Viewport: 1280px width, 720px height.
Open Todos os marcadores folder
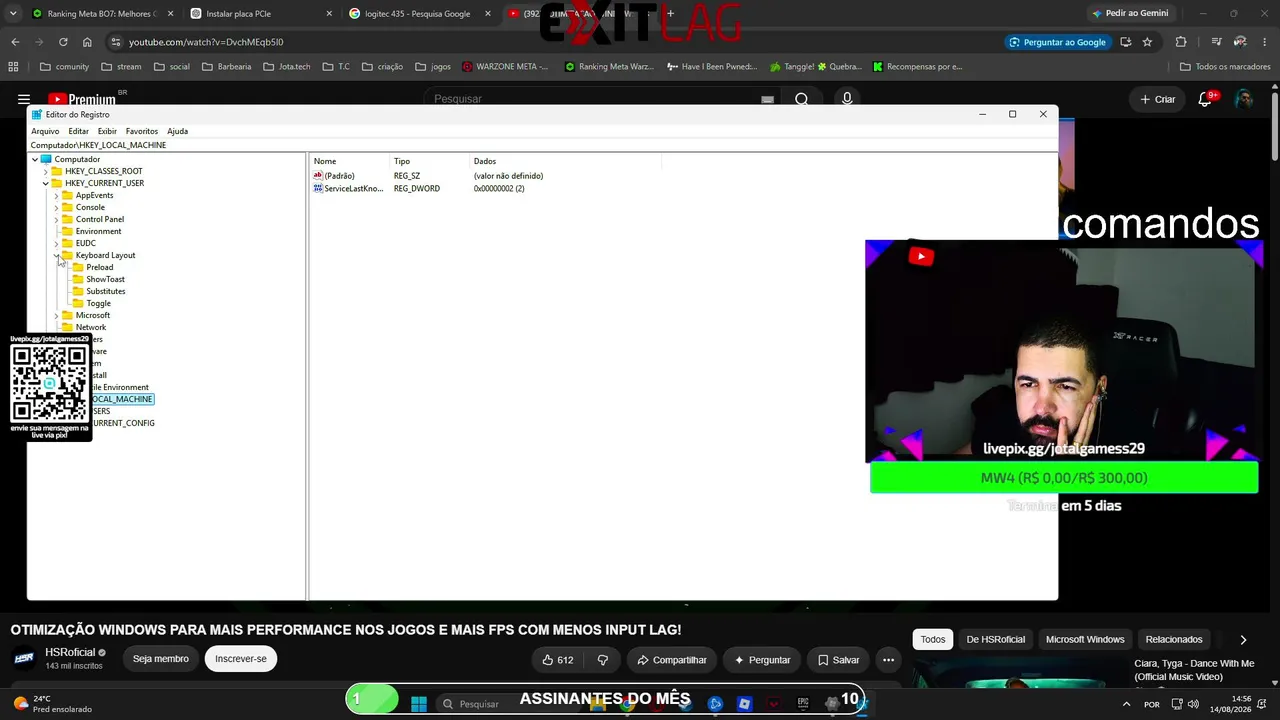1225,67
